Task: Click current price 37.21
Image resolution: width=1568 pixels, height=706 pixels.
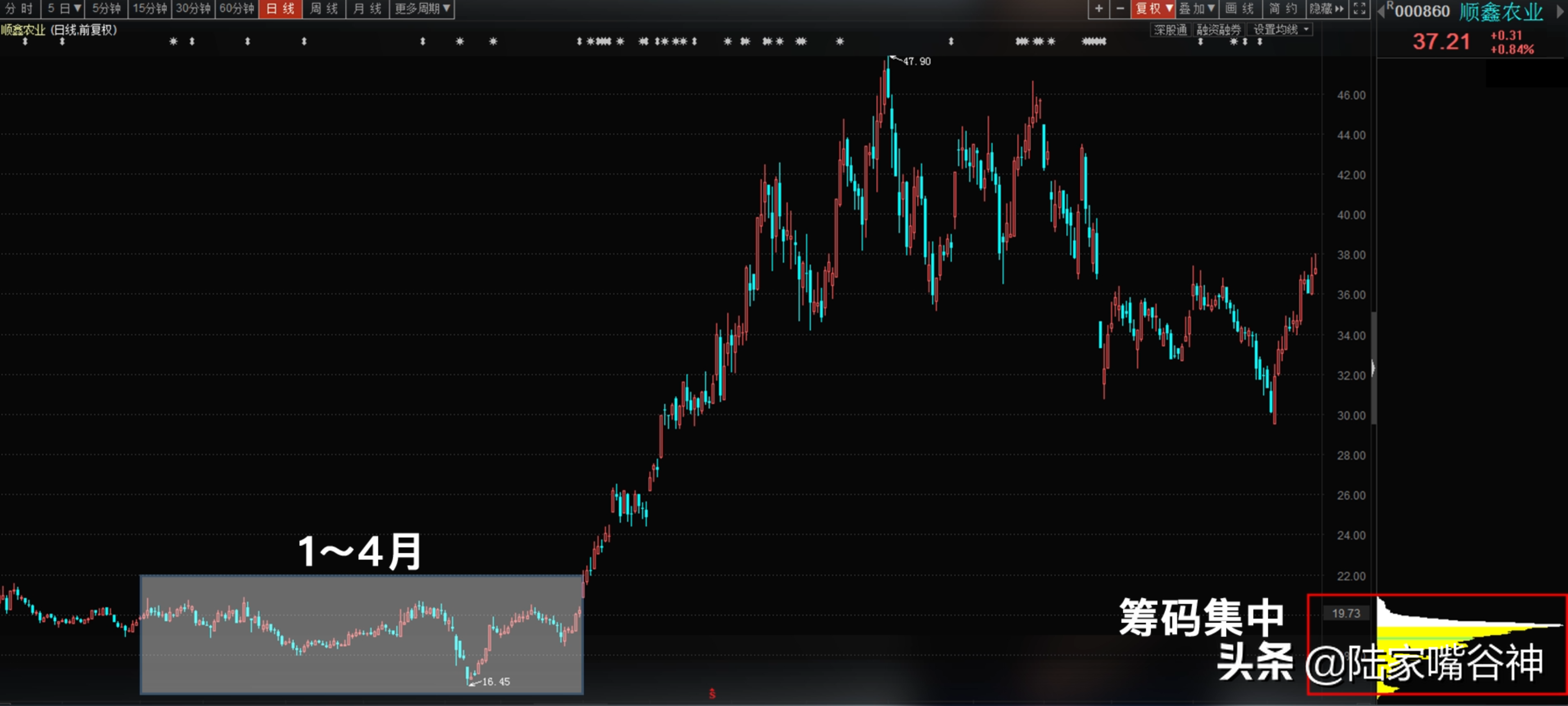Action: coord(1441,41)
